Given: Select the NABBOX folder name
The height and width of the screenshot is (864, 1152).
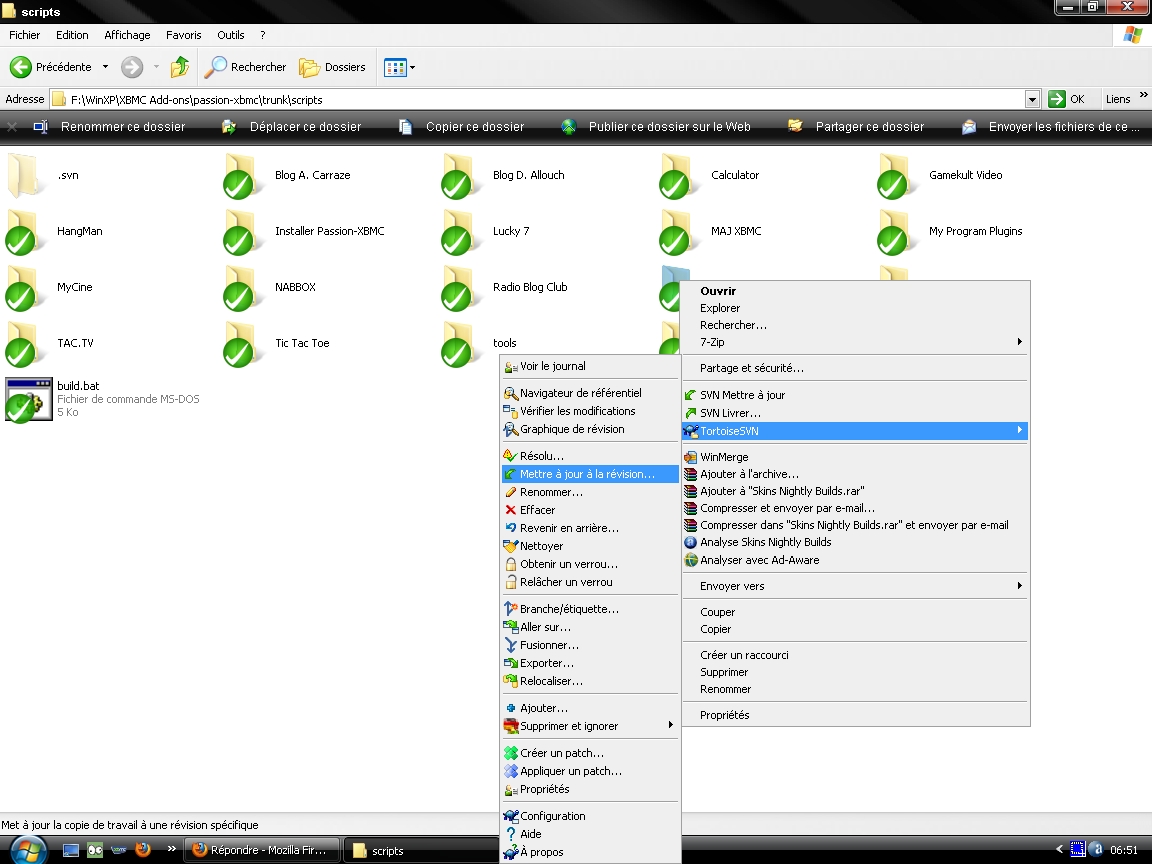Looking at the screenshot, I should point(295,287).
